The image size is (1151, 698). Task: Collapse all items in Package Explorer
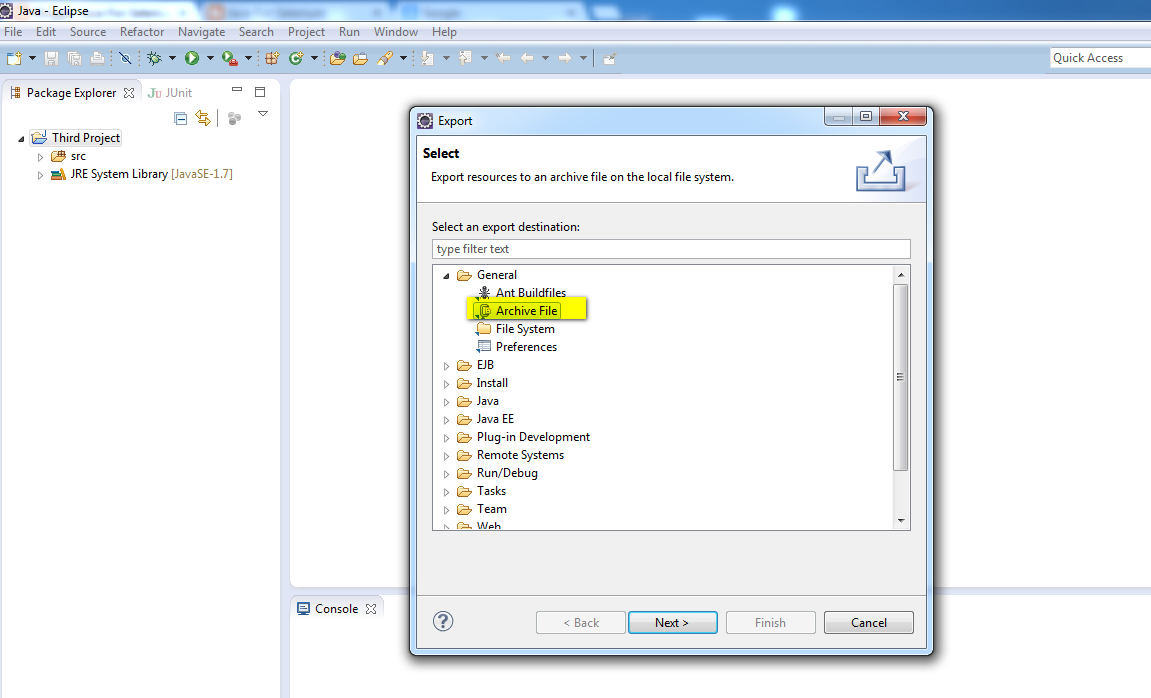(180, 117)
